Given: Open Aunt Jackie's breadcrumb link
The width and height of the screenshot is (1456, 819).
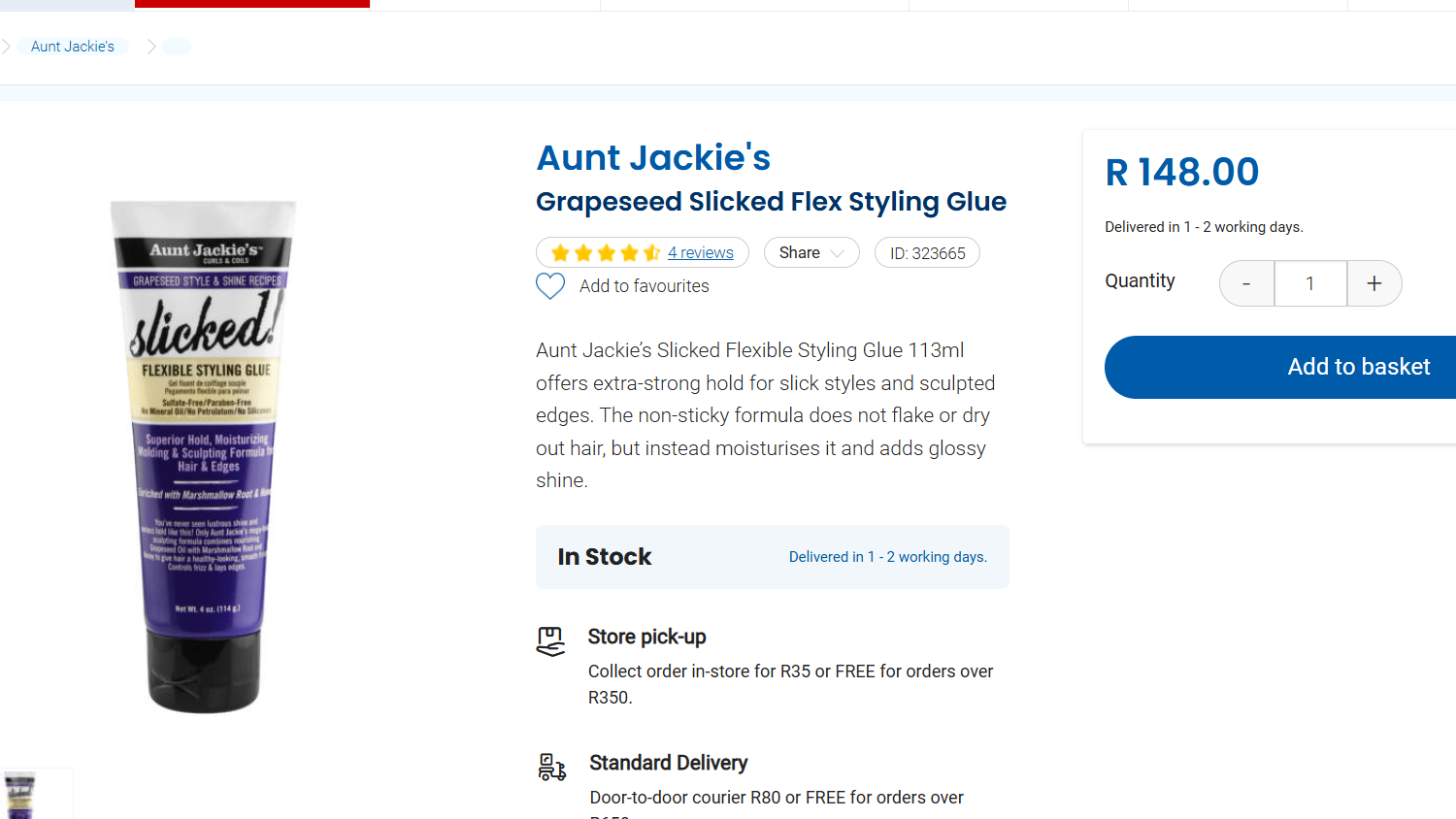Looking at the screenshot, I should 73,47.
